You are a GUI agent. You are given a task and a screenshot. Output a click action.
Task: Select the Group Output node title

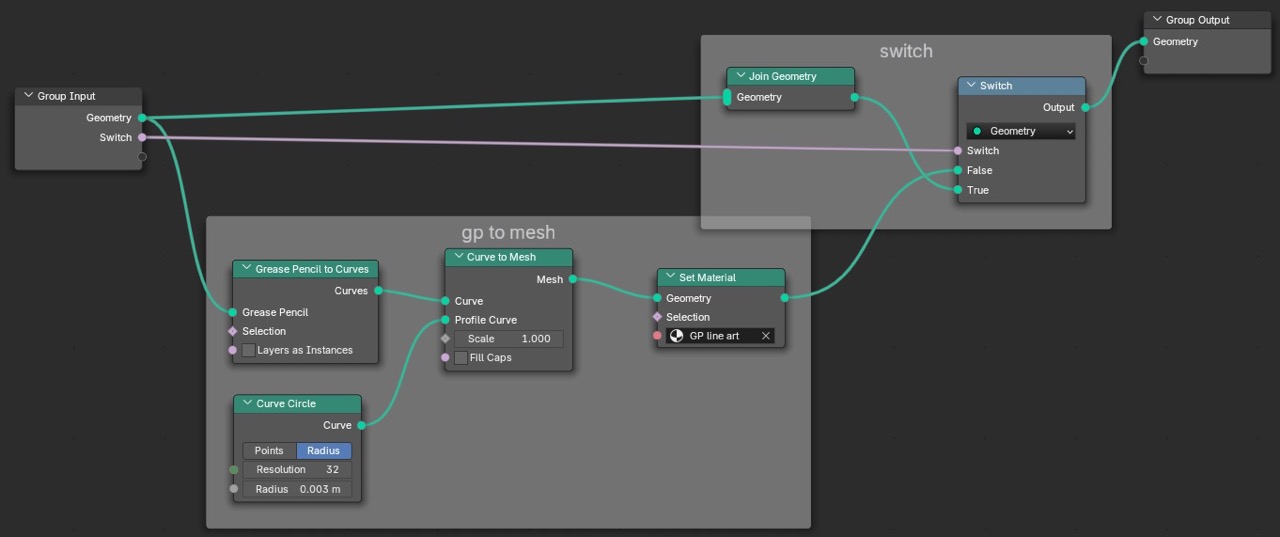1198,20
